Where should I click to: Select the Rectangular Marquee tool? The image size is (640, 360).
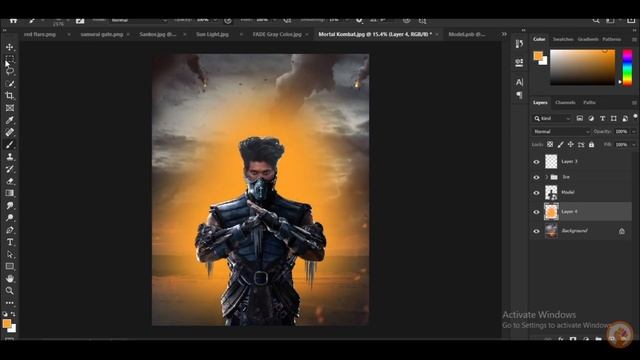(x=9, y=60)
